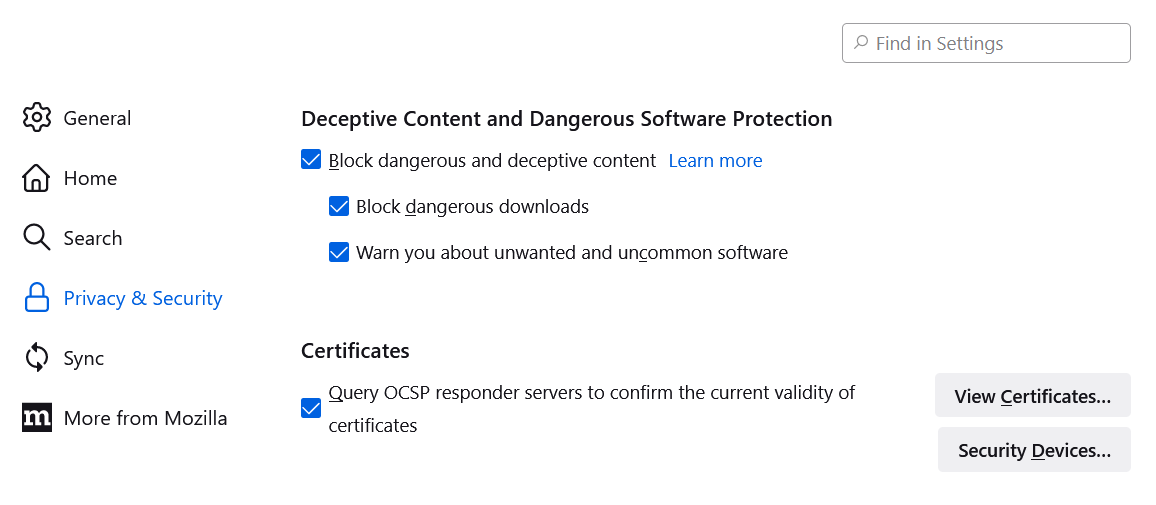Viewport: 1156px width, 505px height.
Task: Go to the Home settings label
Action: 90,178
